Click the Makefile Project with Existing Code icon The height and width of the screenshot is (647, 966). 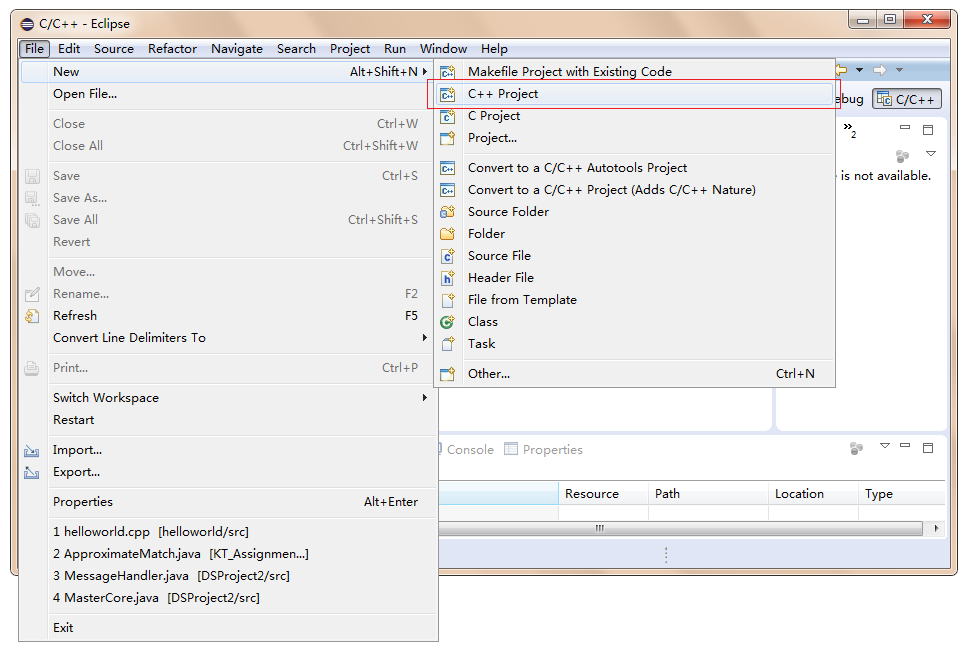448,71
